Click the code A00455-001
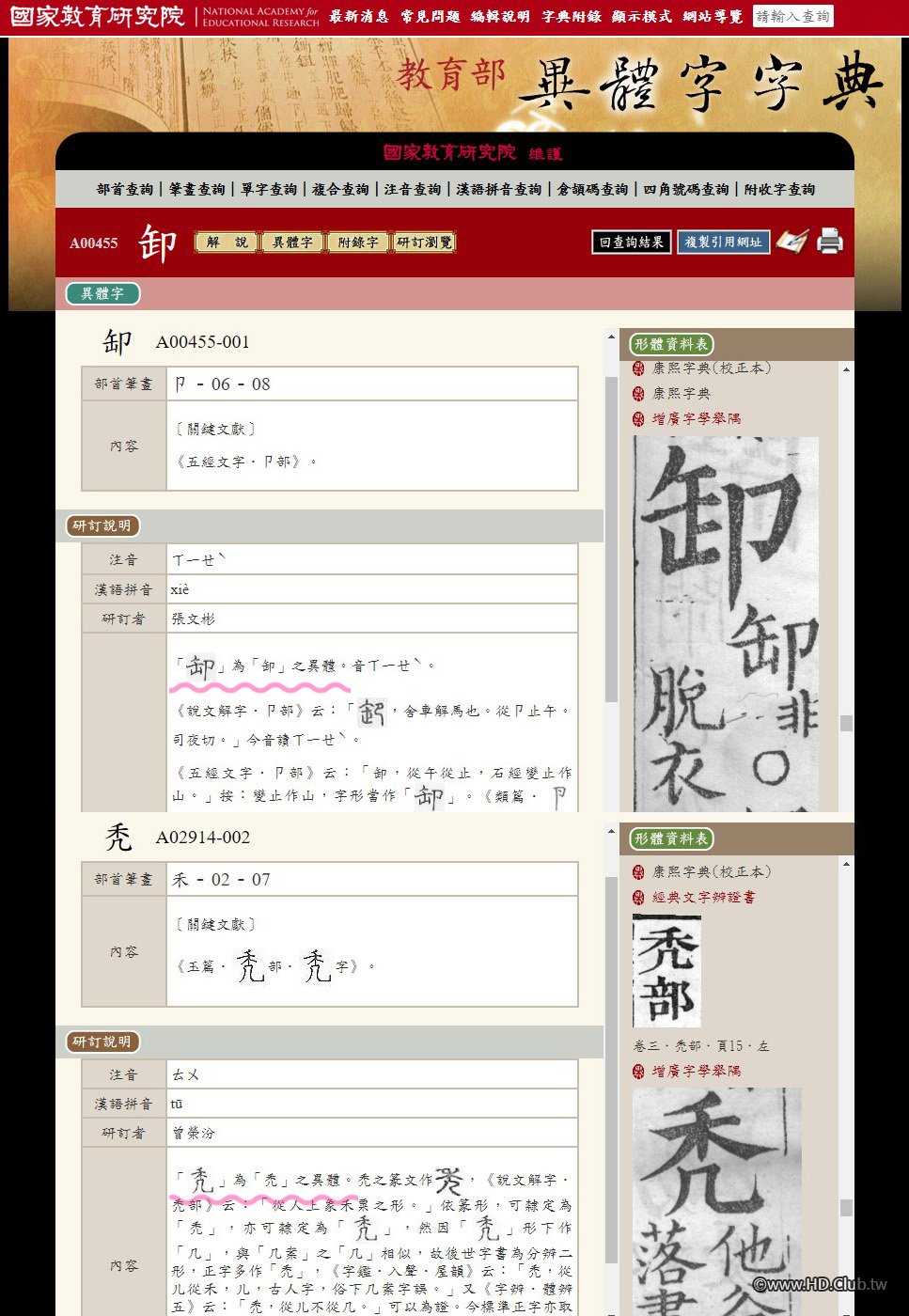Screen dimensions: 909x1316 pos(203,342)
